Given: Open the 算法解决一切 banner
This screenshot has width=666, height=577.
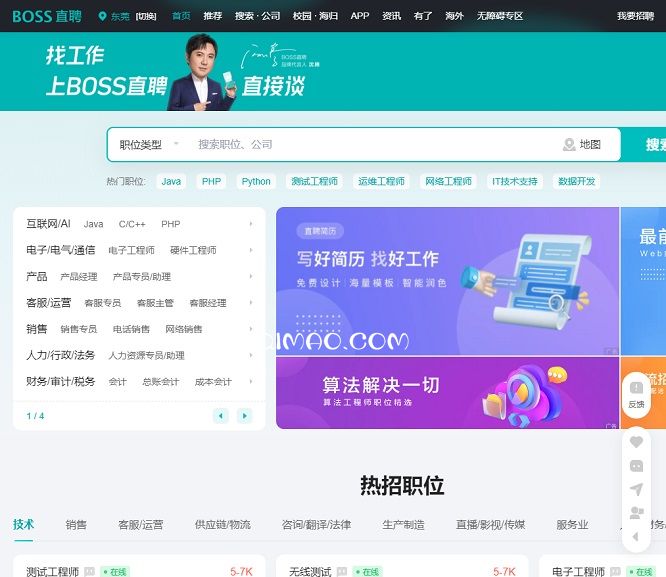Looking at the screenshot, I should click(x=447, y=393).
